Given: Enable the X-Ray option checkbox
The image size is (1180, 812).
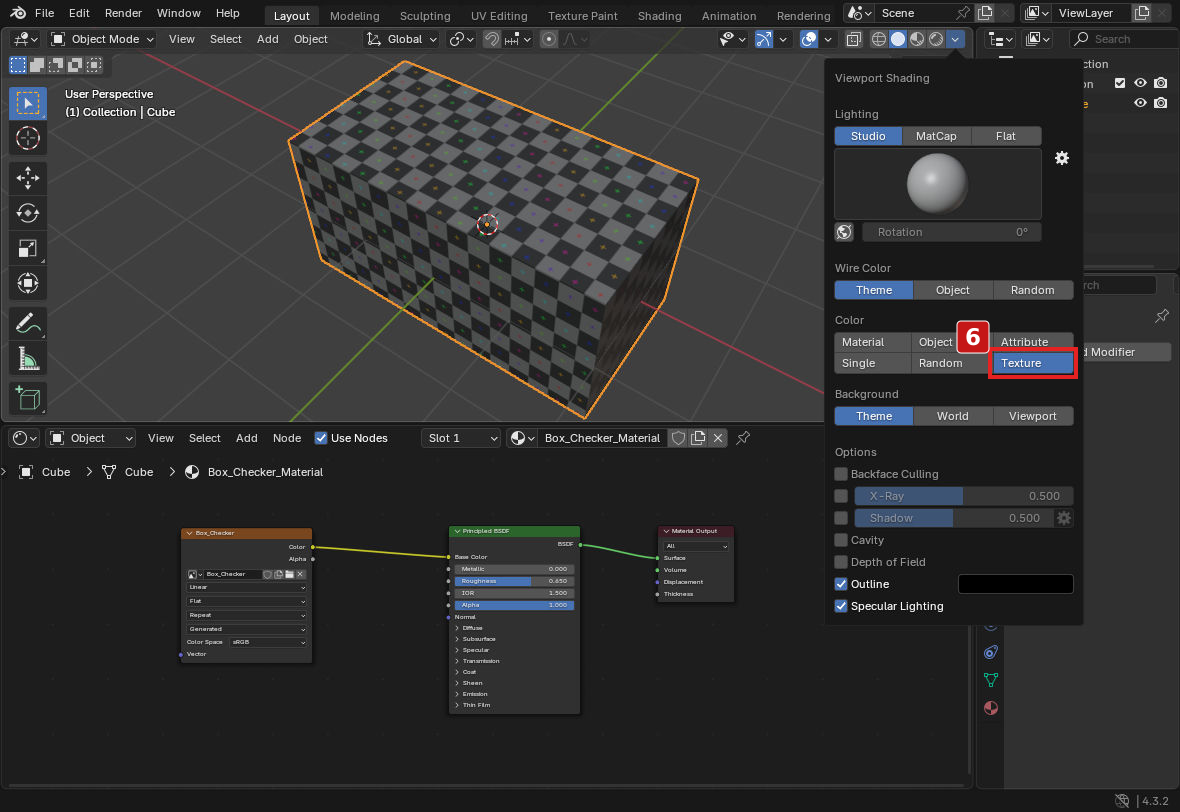Looking at the screenshot, I should point(841,496).
